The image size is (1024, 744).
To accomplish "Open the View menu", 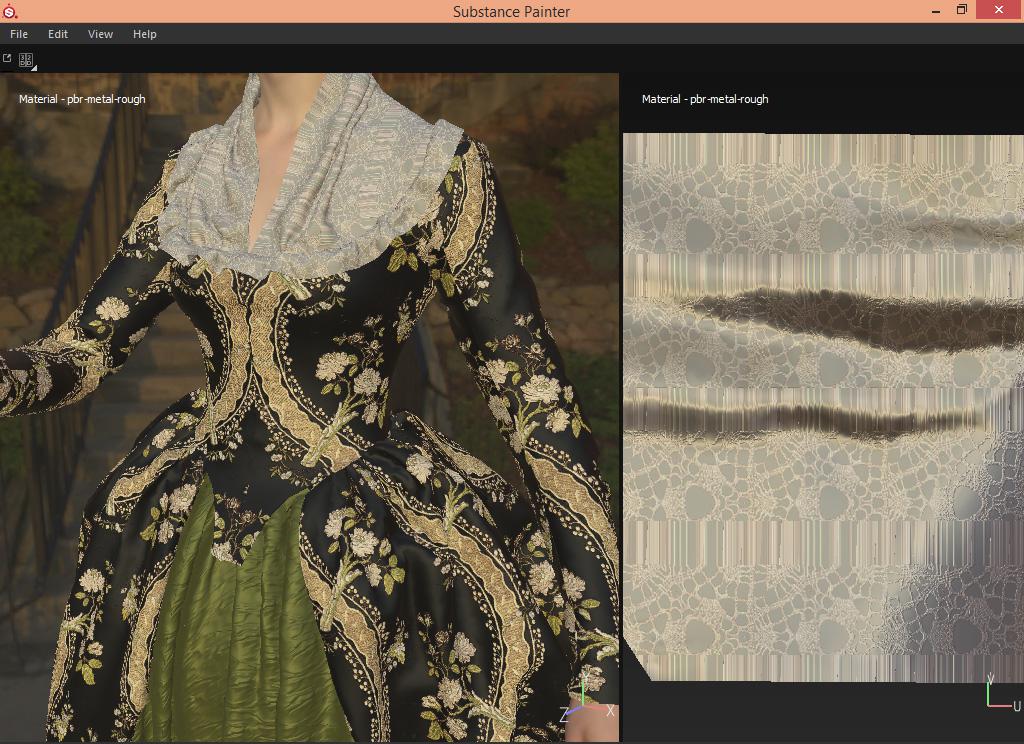I will [x=101, y=34].
